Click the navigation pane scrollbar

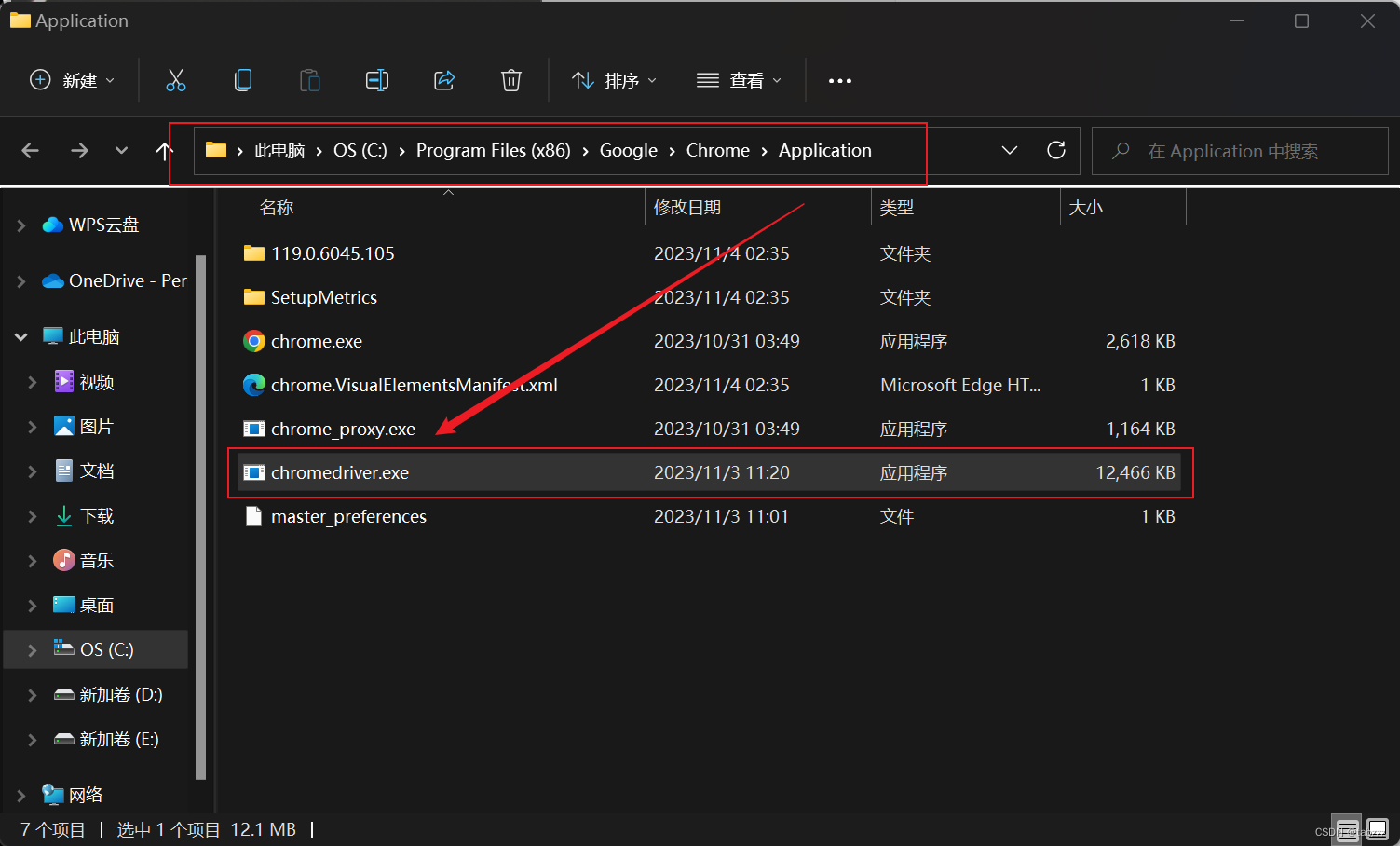click(x=200, y=517)
